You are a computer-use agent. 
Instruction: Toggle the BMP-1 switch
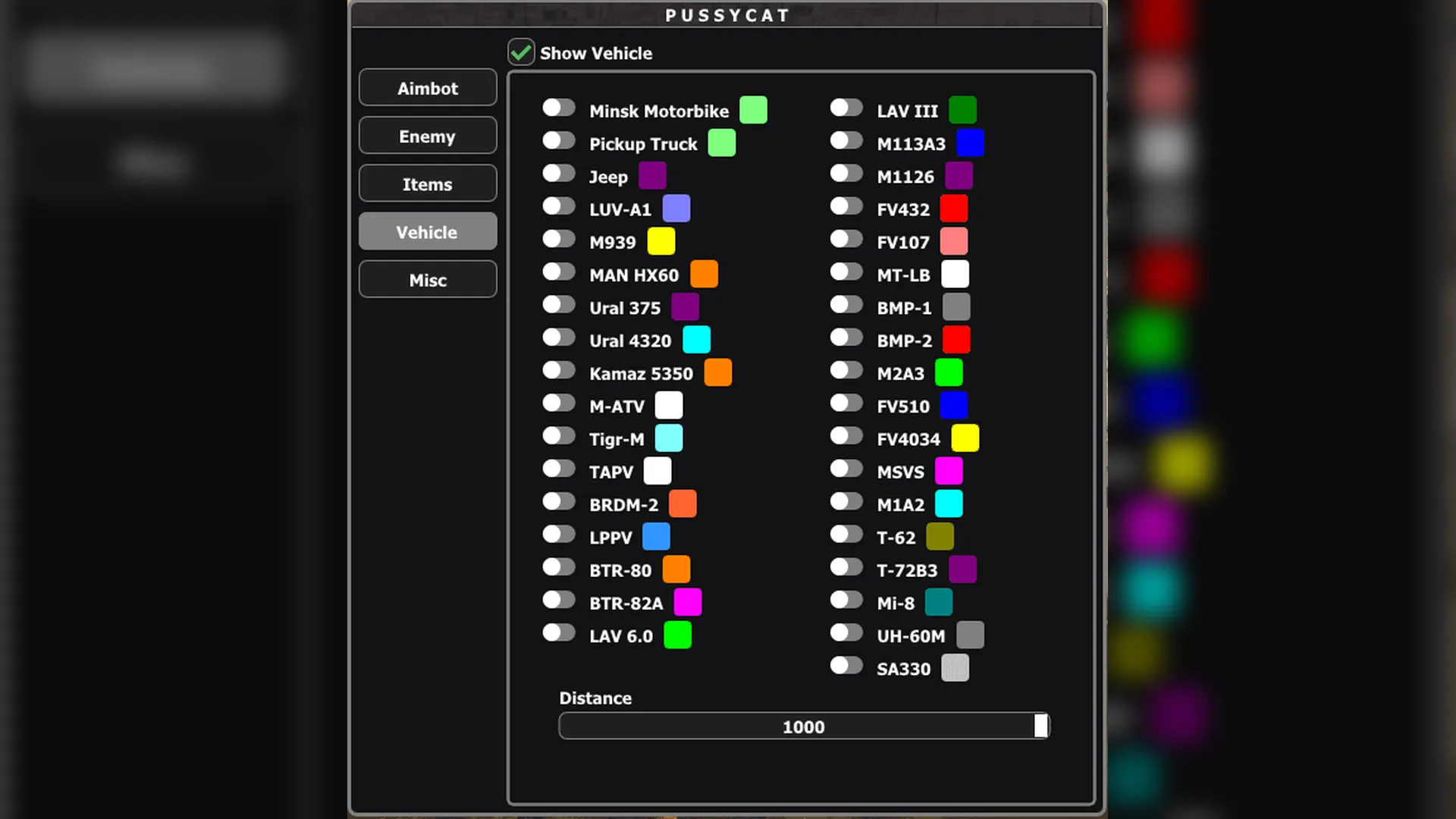(x=846, y=305)
